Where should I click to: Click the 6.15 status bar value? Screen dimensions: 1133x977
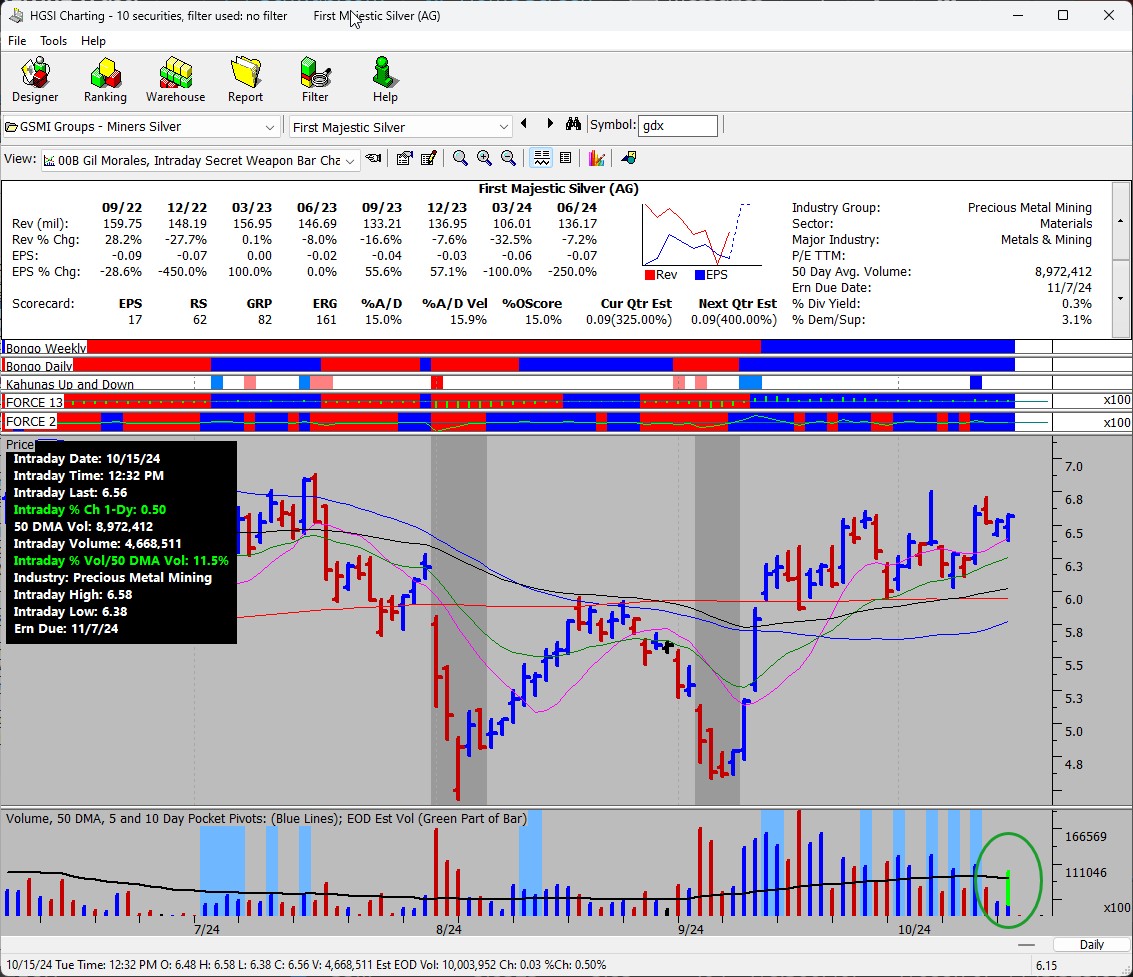coord(1046,965)
